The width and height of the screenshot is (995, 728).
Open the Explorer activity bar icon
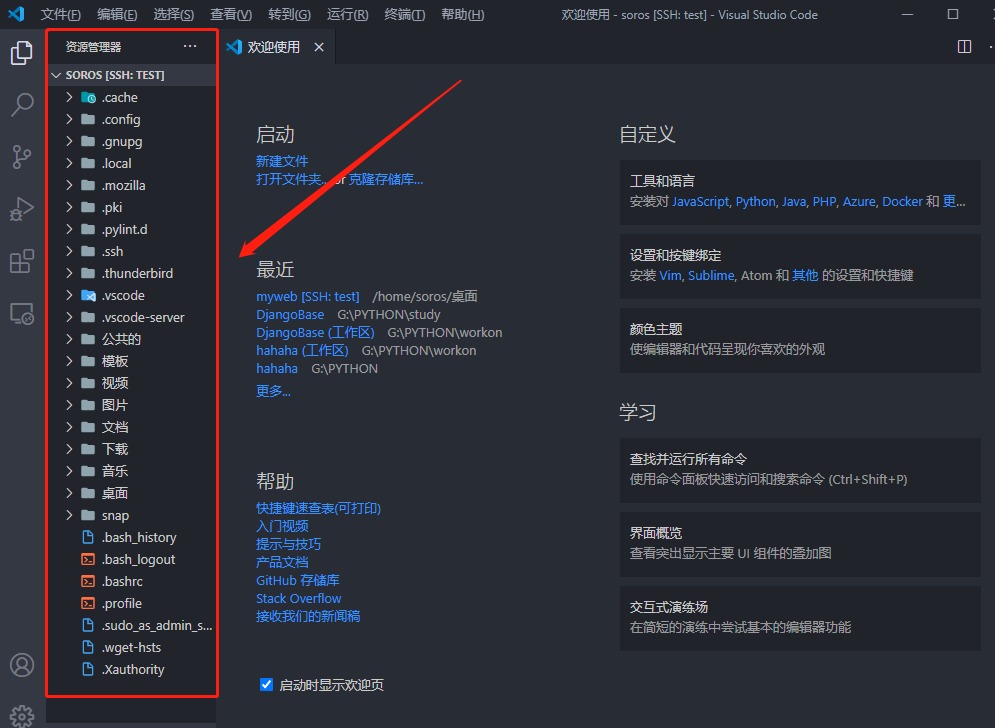[x=22, y=53]
